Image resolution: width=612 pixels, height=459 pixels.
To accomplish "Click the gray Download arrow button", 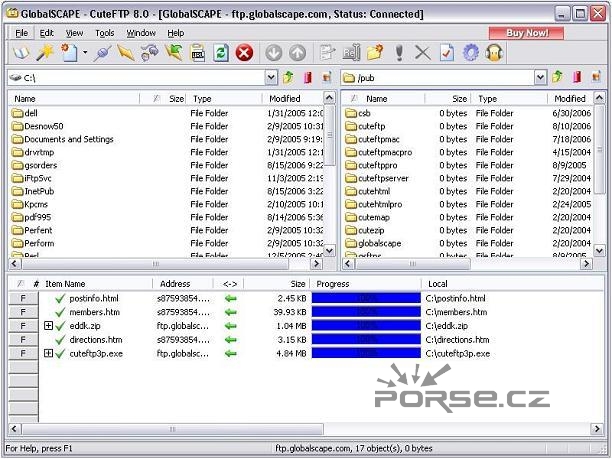I will pos(274,53).
